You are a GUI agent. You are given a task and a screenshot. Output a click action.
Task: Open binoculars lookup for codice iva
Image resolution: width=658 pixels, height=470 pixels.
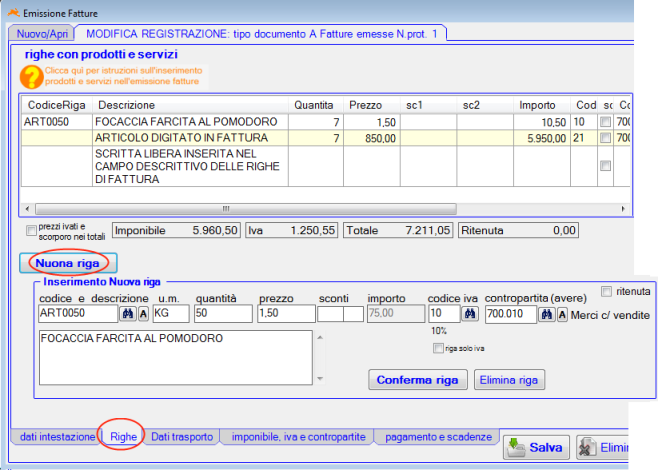coord(470,313)
